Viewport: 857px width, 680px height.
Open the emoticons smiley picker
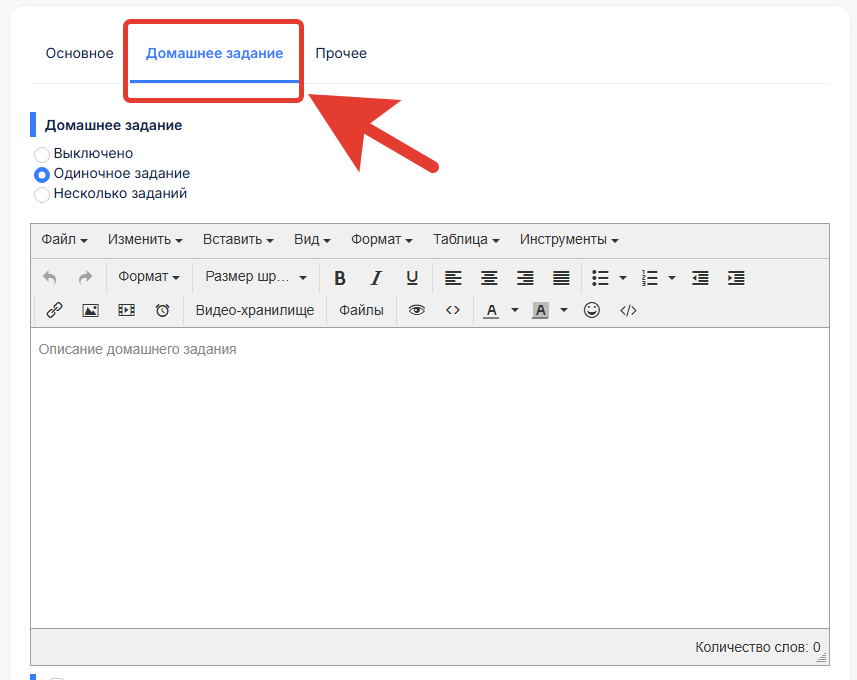tap(592, 310)
